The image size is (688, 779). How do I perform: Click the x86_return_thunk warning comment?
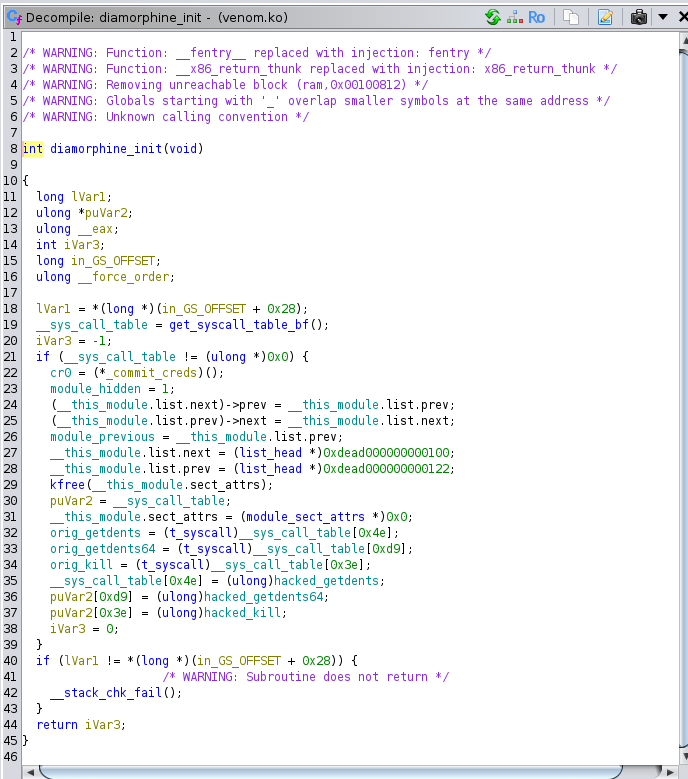(320, 69)
